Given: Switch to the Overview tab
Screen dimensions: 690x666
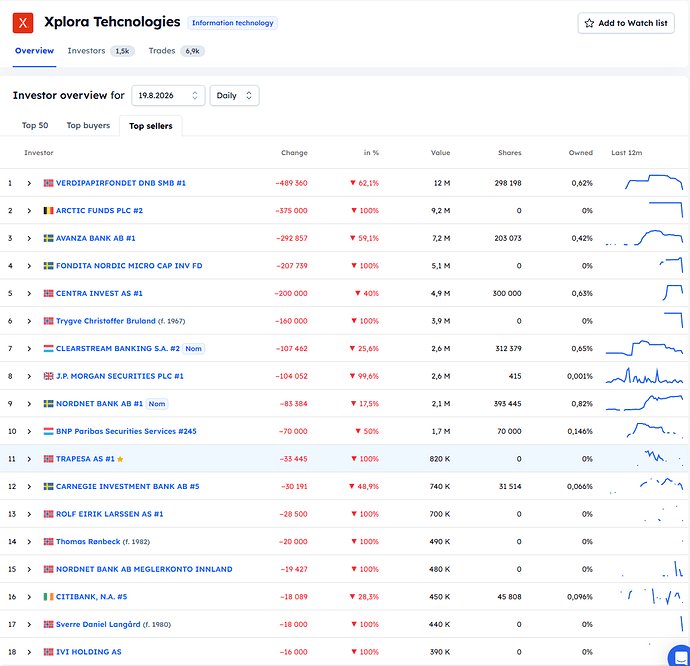Looking at the screenshot, I should coord(34,51).
